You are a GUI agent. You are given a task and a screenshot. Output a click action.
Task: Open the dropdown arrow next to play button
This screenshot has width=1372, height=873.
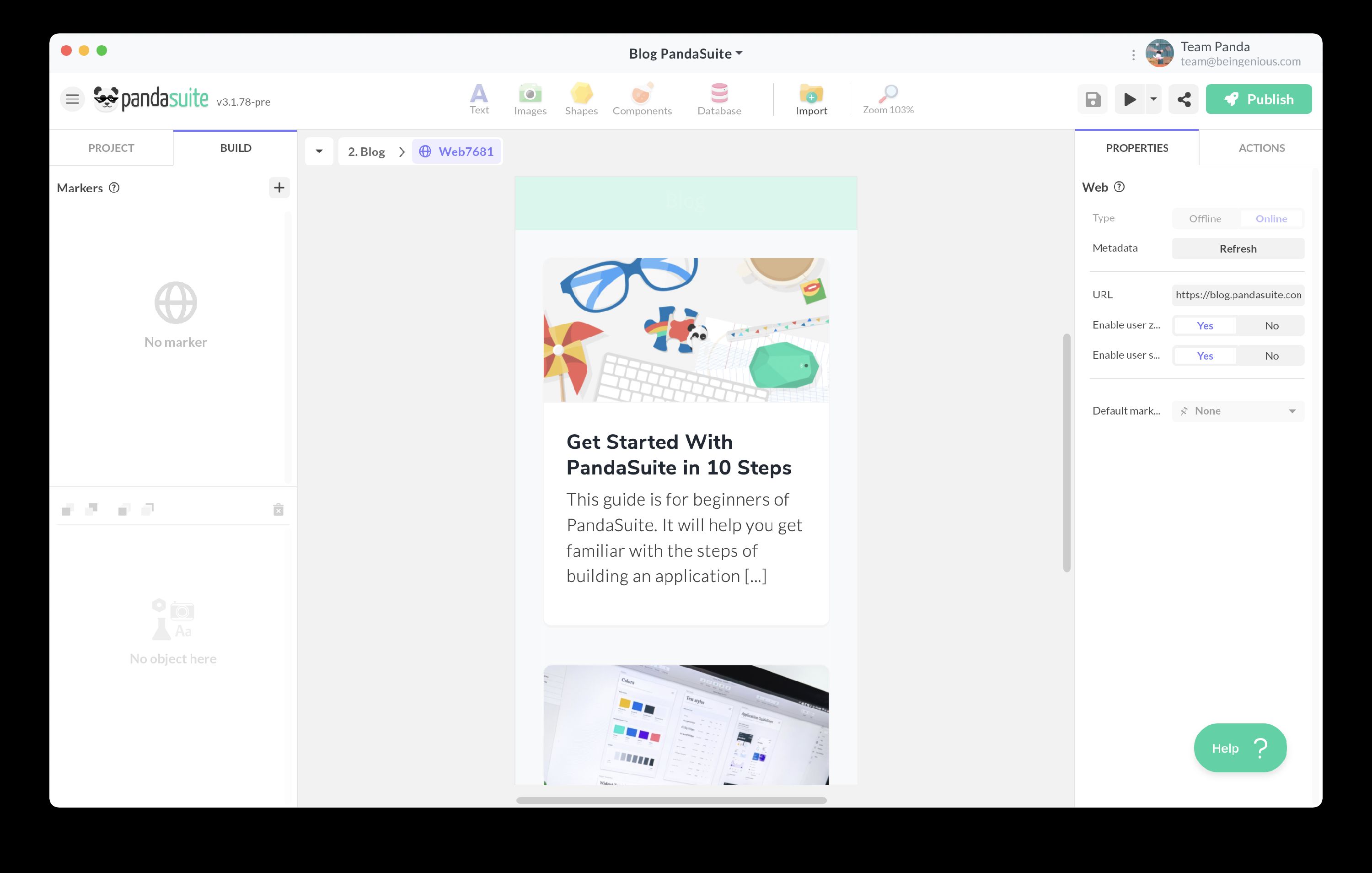(1153, 99)
